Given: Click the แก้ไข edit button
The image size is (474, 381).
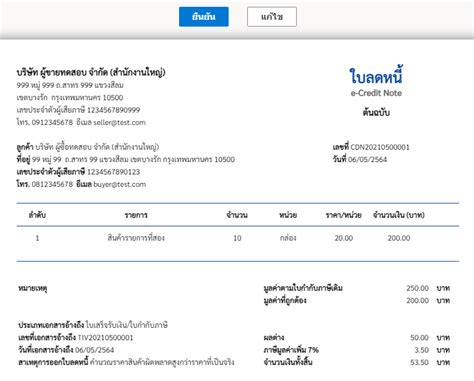Looking at the screenshot, I should (272, 17).
